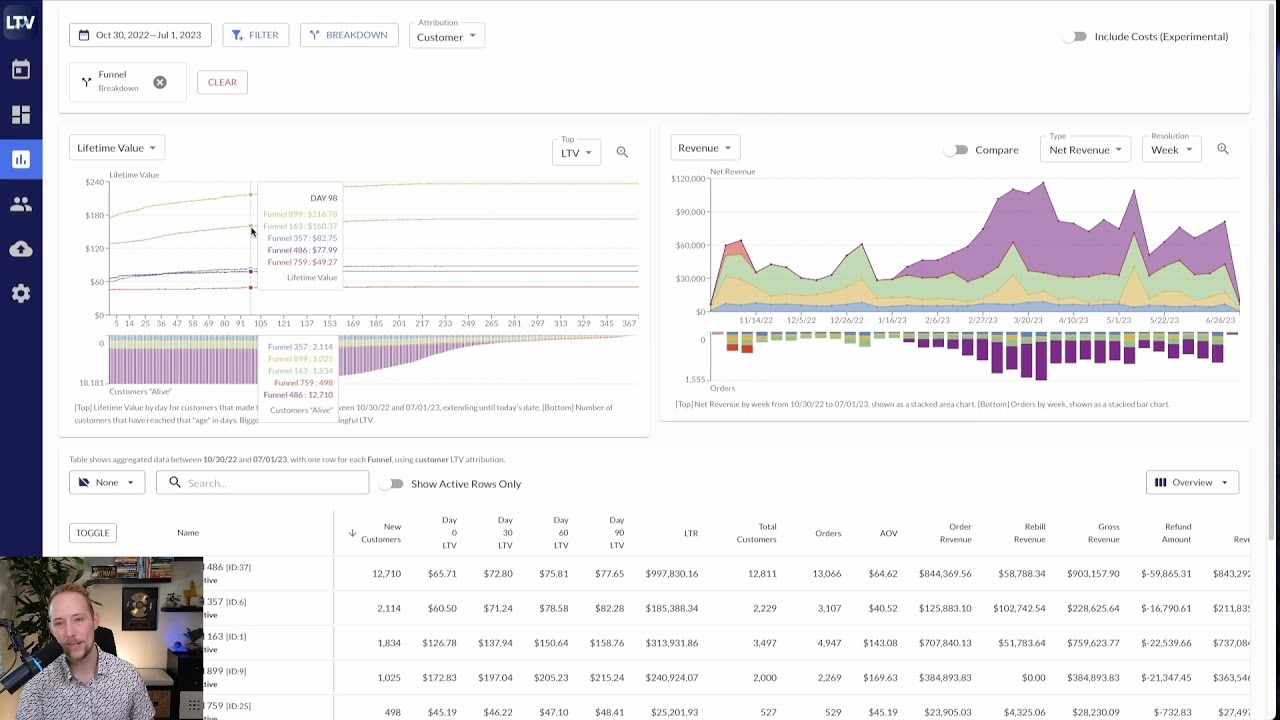
Task: Click the $313,931.86 LTR cell
Action: 672,643
